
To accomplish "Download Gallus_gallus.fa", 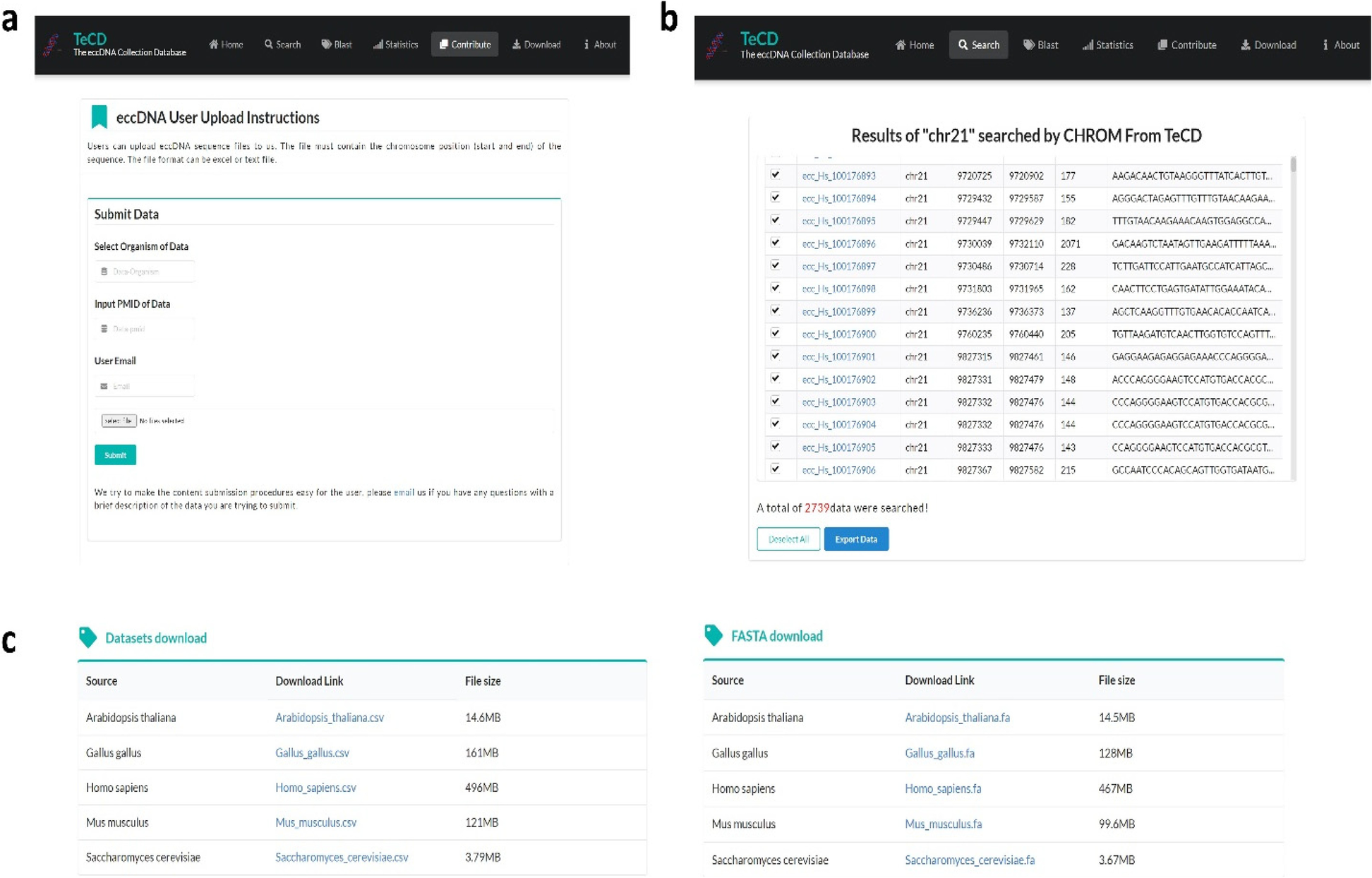I will (939, 754).
